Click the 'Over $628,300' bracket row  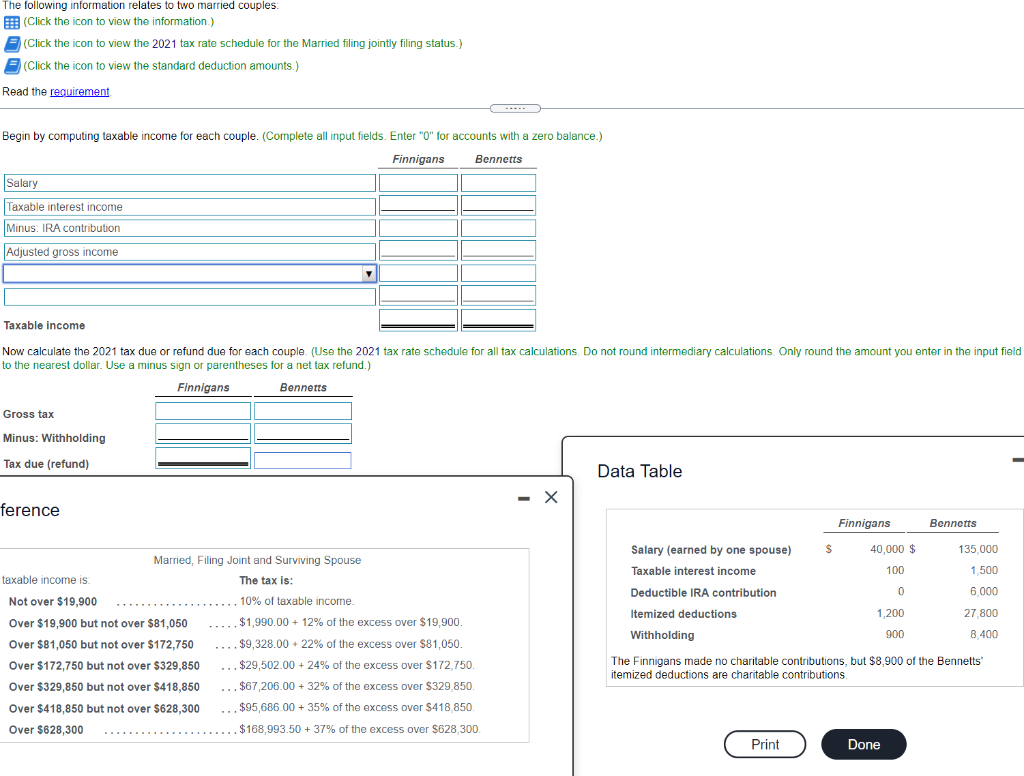245,730
